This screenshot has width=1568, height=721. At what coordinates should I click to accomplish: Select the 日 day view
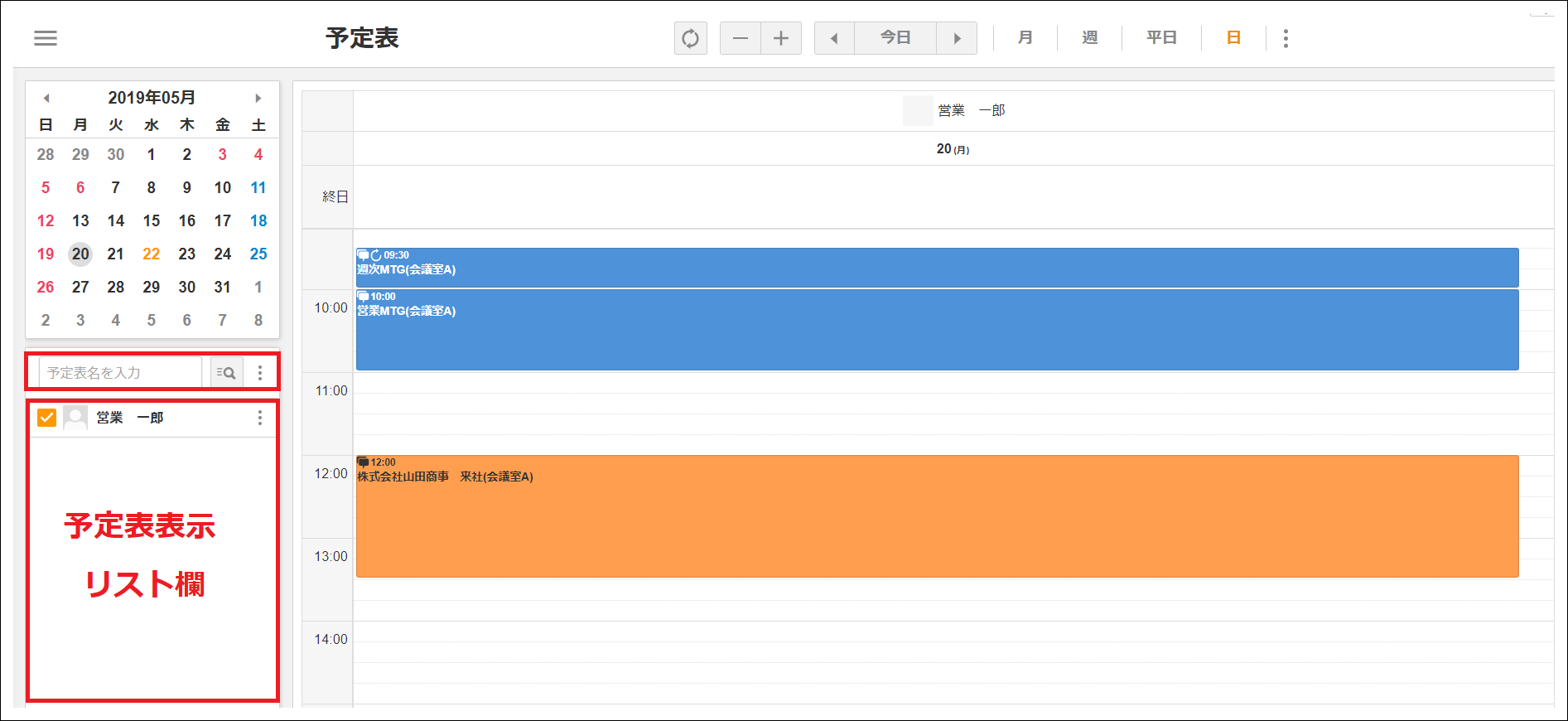point(1233,38)
